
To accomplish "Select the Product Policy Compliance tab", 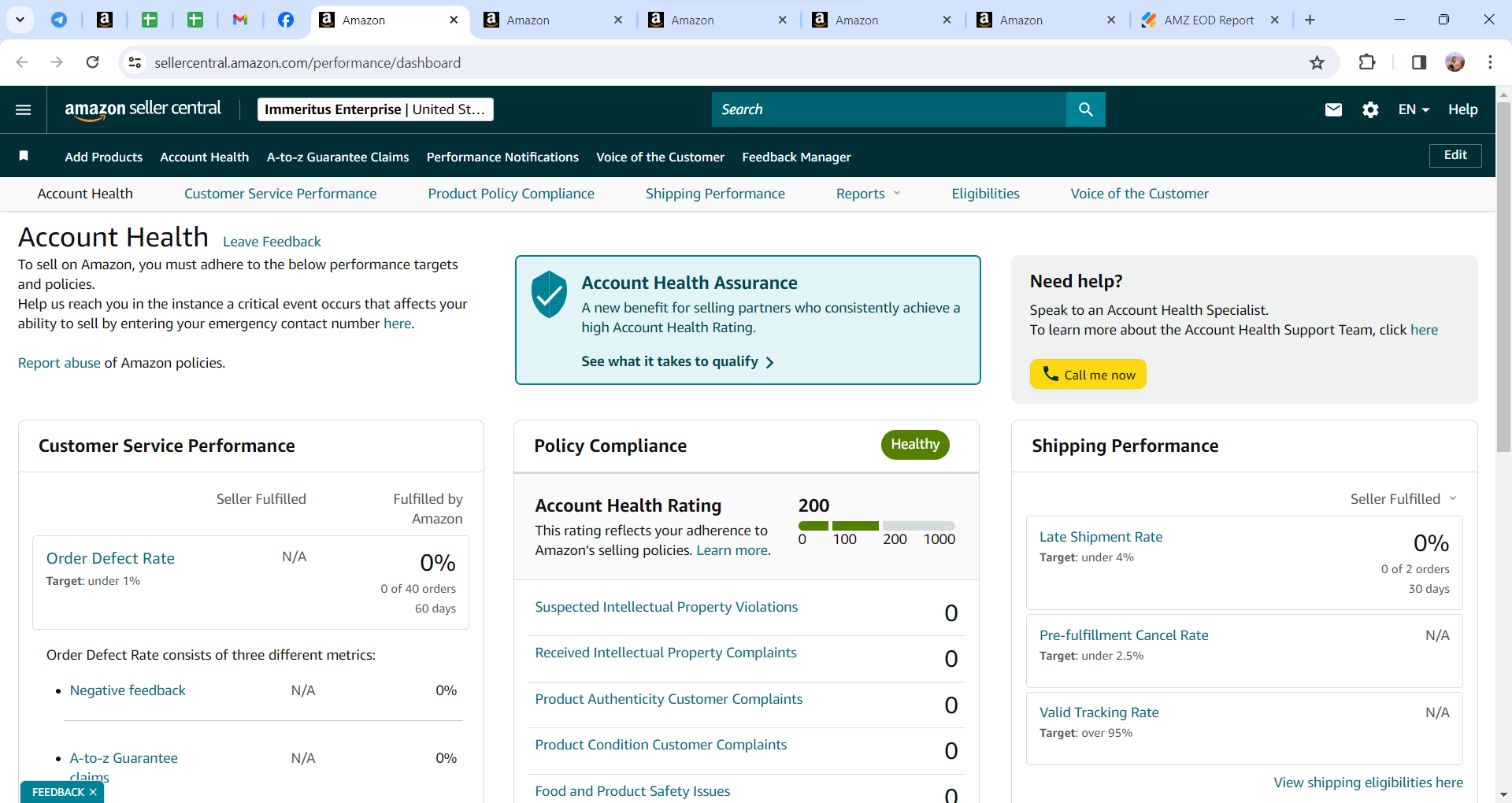I will point(511,194).
